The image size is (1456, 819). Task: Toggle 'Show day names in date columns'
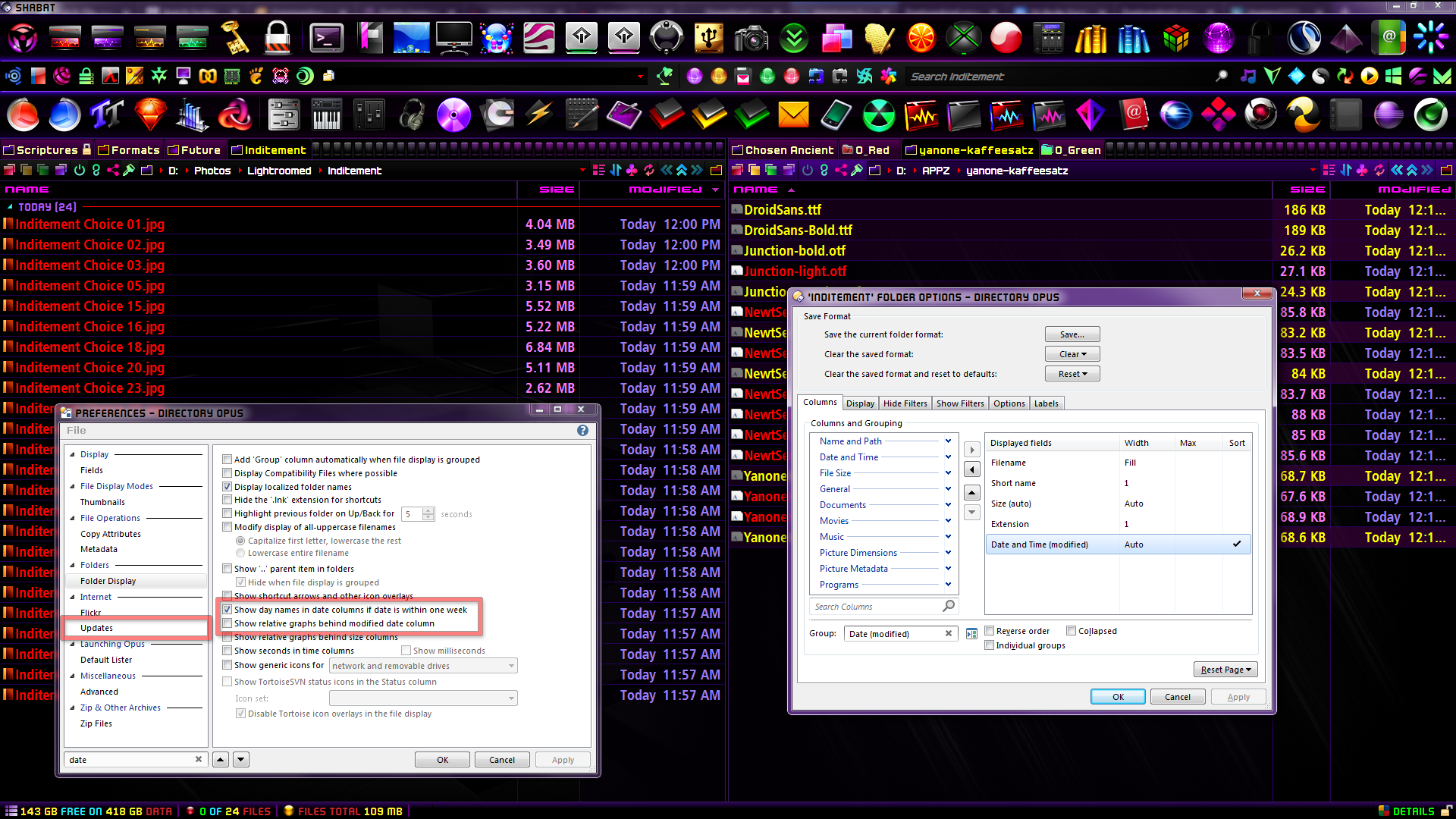[227, 609]
